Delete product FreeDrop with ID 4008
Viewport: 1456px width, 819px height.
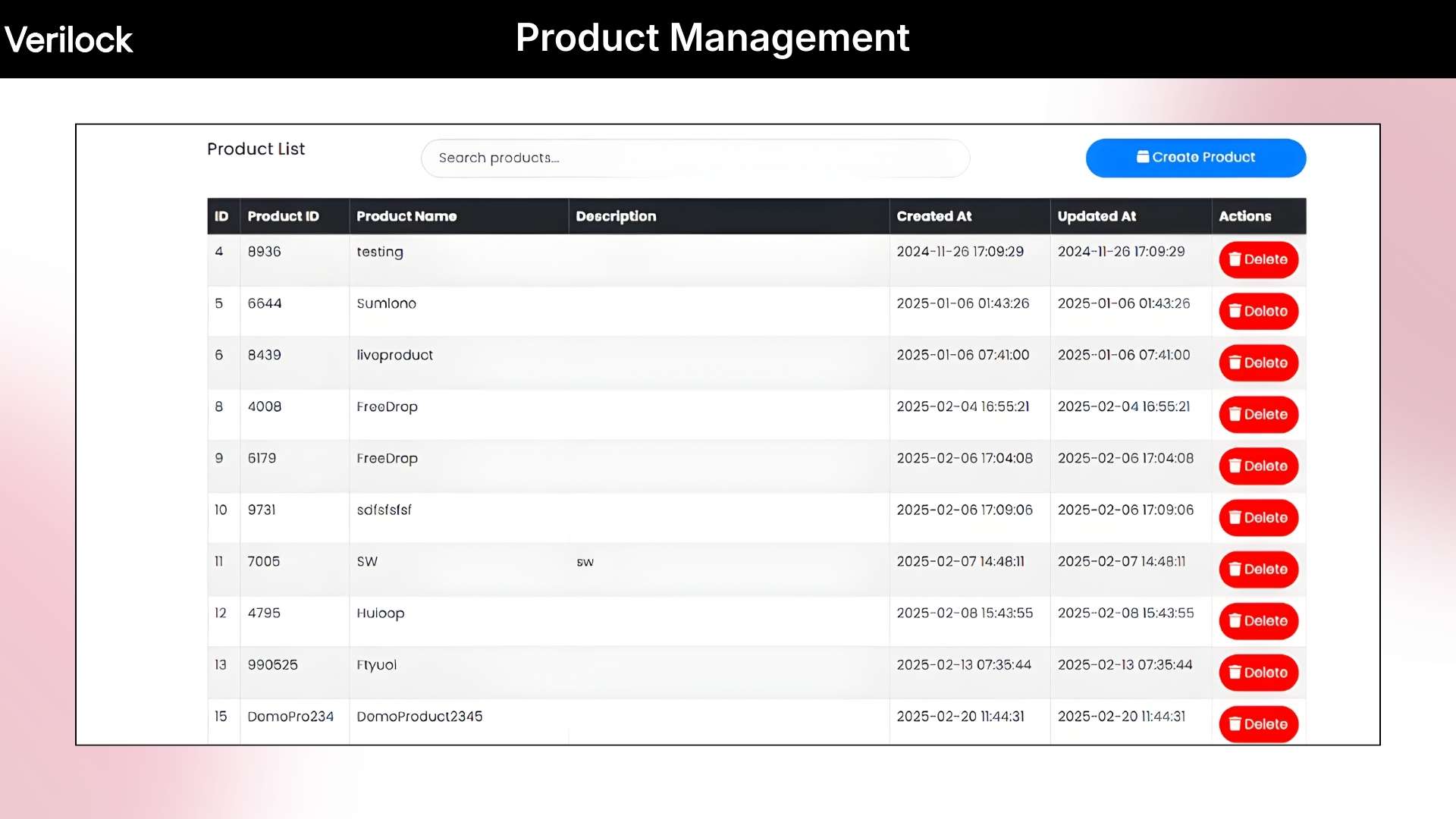1258,415
